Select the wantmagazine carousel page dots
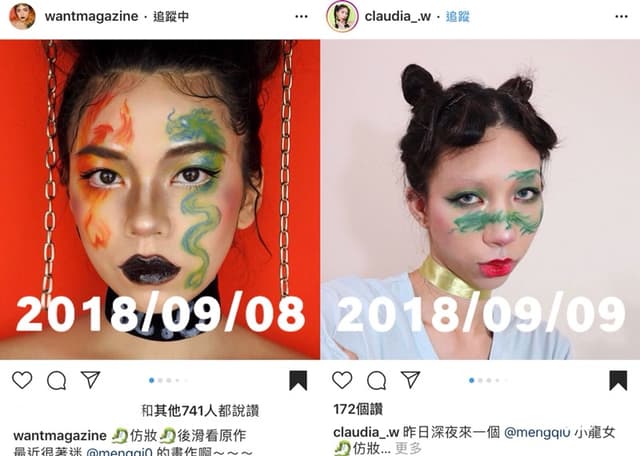This screenshot has height=456, width=640. pyautogui.click(x=168, y=380)
